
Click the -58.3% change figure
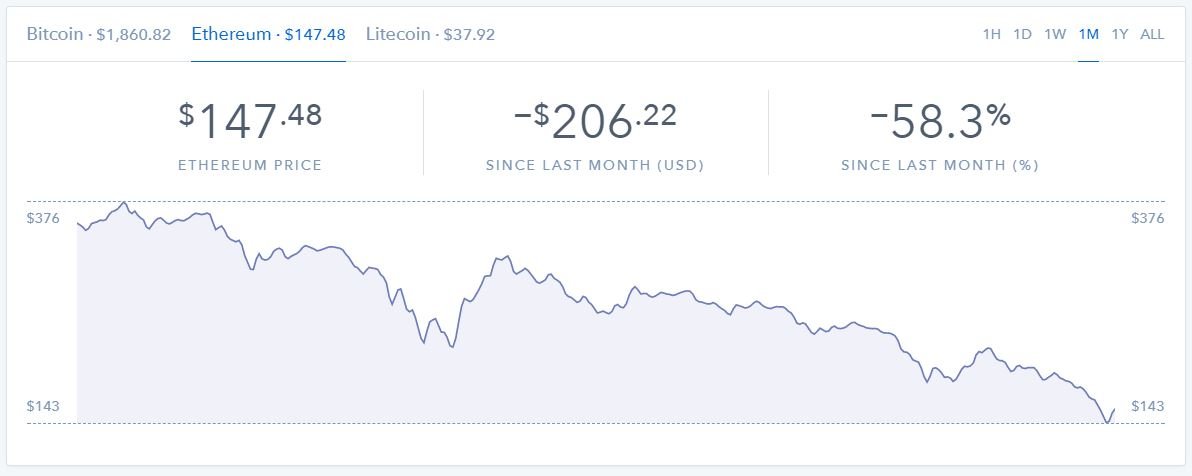pyautogui.click(x=940, y=121)
